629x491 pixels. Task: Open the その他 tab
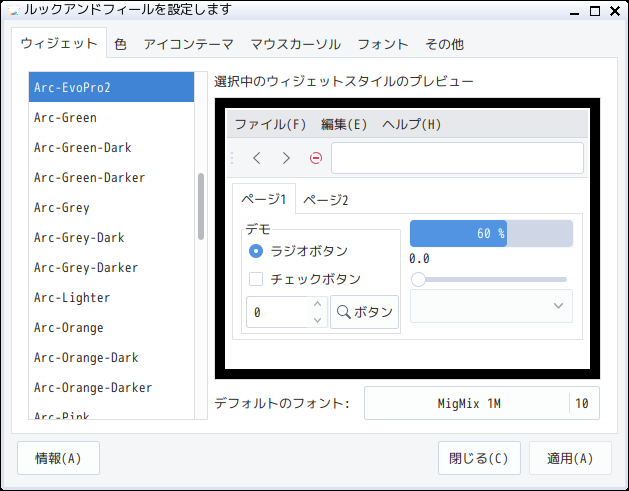pos(444,44)
